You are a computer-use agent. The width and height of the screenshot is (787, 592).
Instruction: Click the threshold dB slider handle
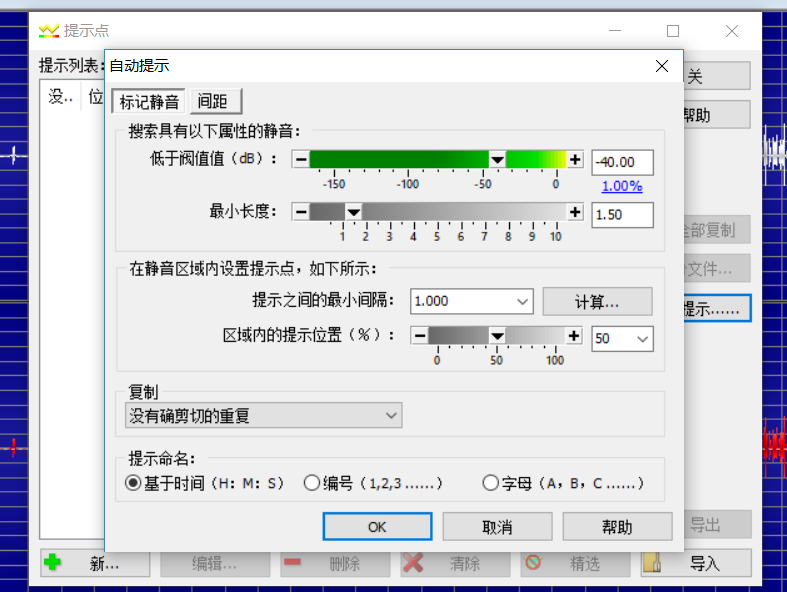tap(497, 160)
